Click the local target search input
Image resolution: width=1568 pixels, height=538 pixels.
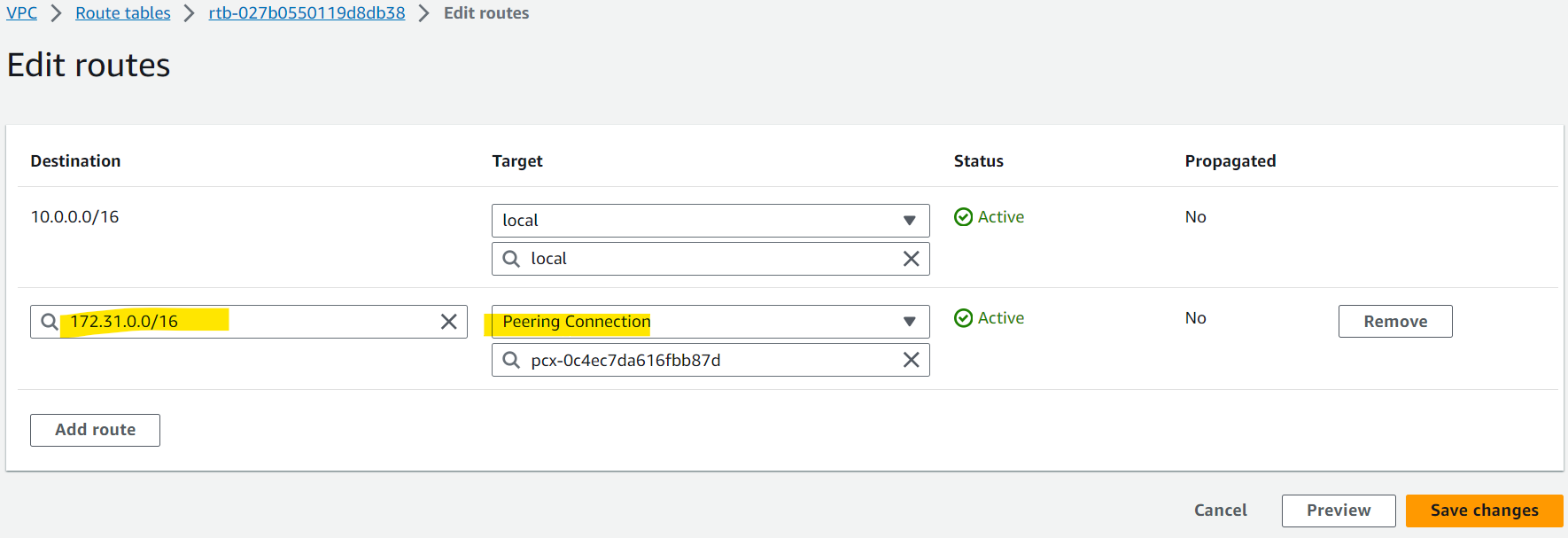pyautogui.click(x=710, y=259)
